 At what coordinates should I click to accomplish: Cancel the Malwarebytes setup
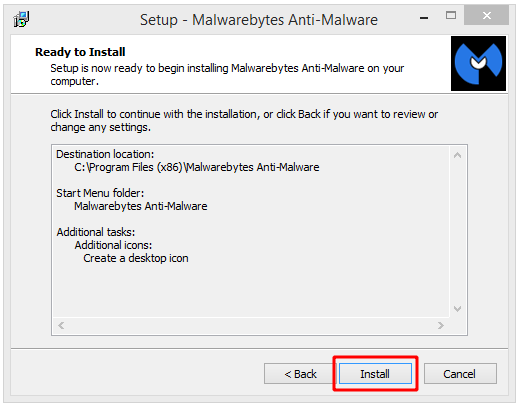coord(460,374)
